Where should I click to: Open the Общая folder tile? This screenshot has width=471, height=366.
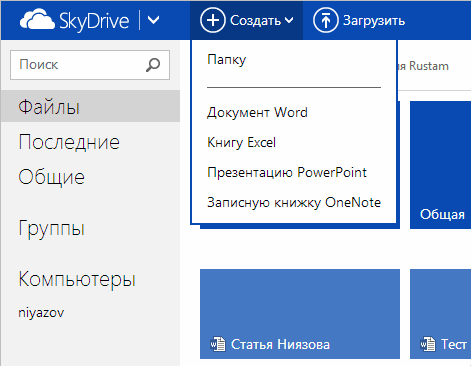tap(440, 165)
